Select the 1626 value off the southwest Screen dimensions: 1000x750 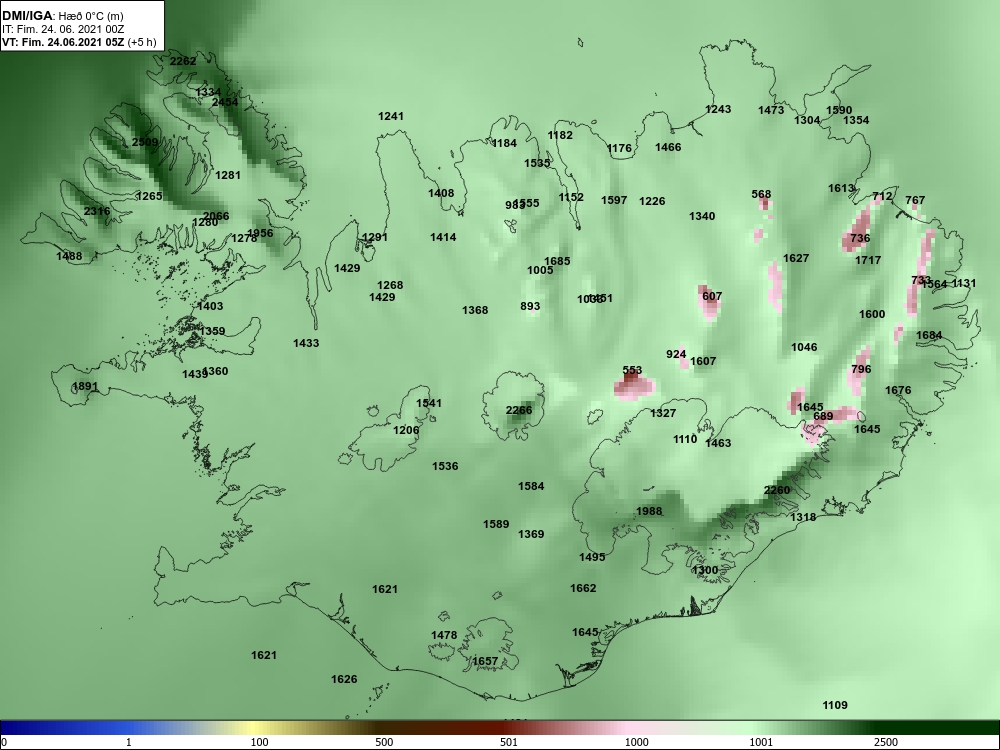pyautogui.click(x=344, y=679)
